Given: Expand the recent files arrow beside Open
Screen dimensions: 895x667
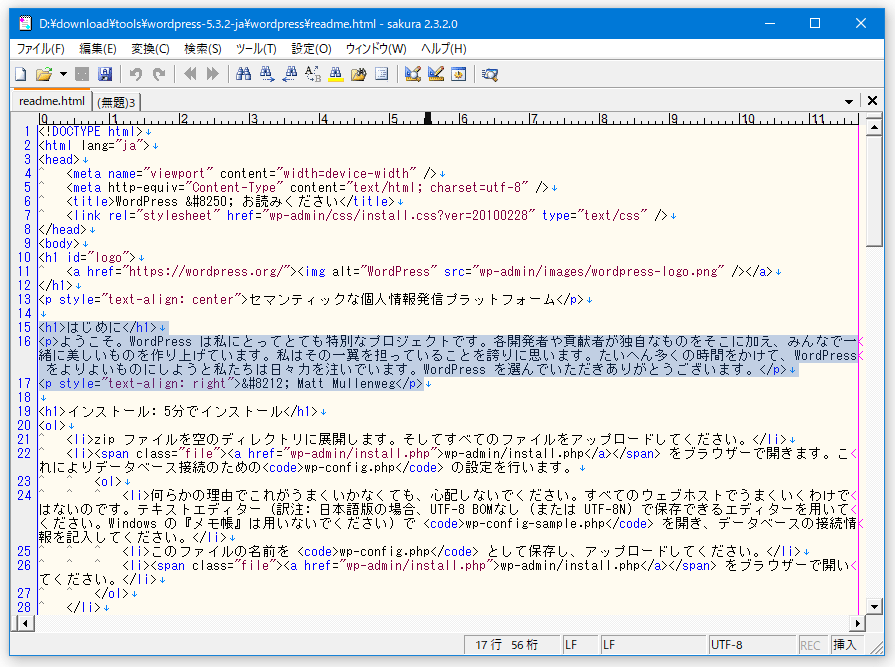Looking at the screenshot, I should pyautogui.click(x=63, y=74).
